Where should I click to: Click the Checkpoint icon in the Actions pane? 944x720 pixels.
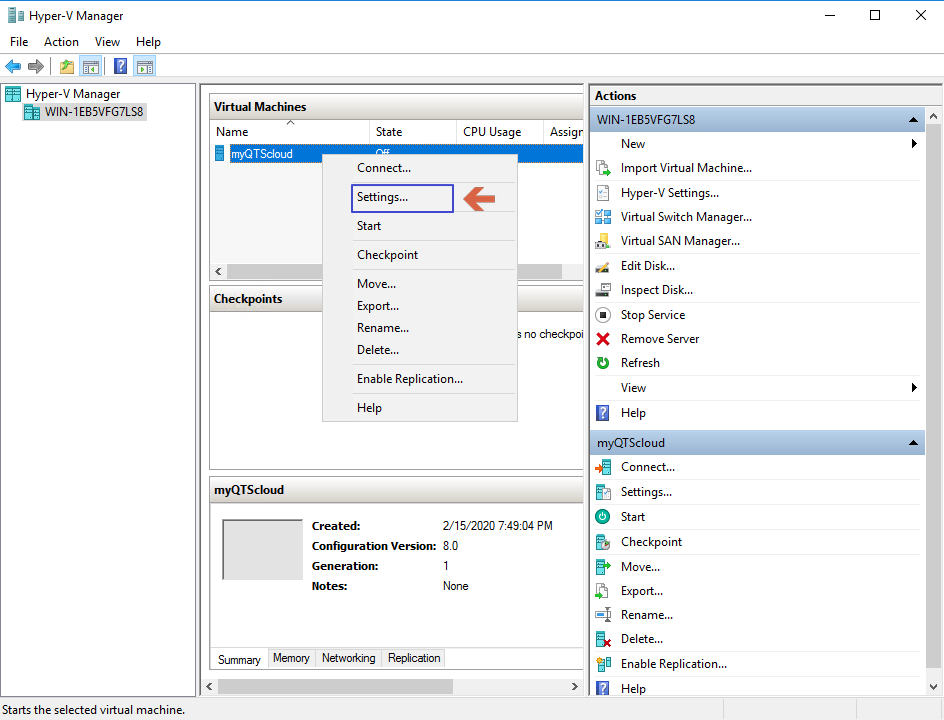coord(603,542)
